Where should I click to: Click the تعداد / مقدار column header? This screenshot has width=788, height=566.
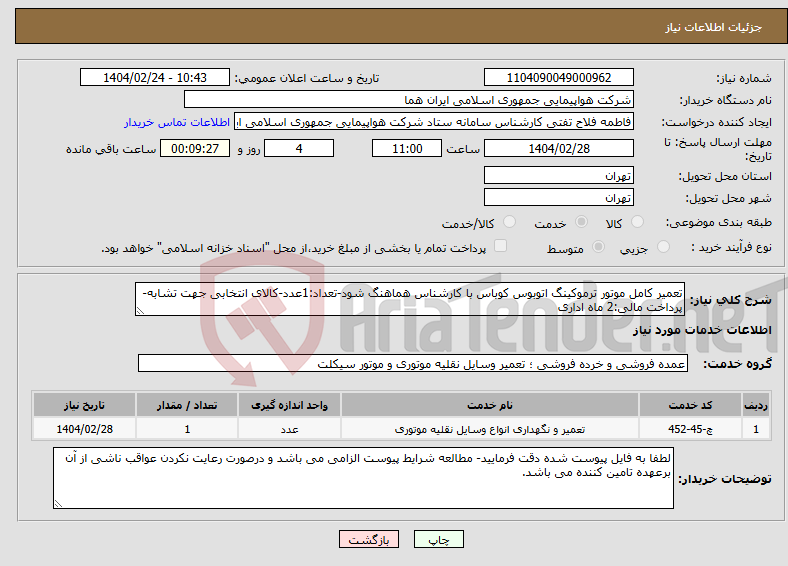coord(187,405)
